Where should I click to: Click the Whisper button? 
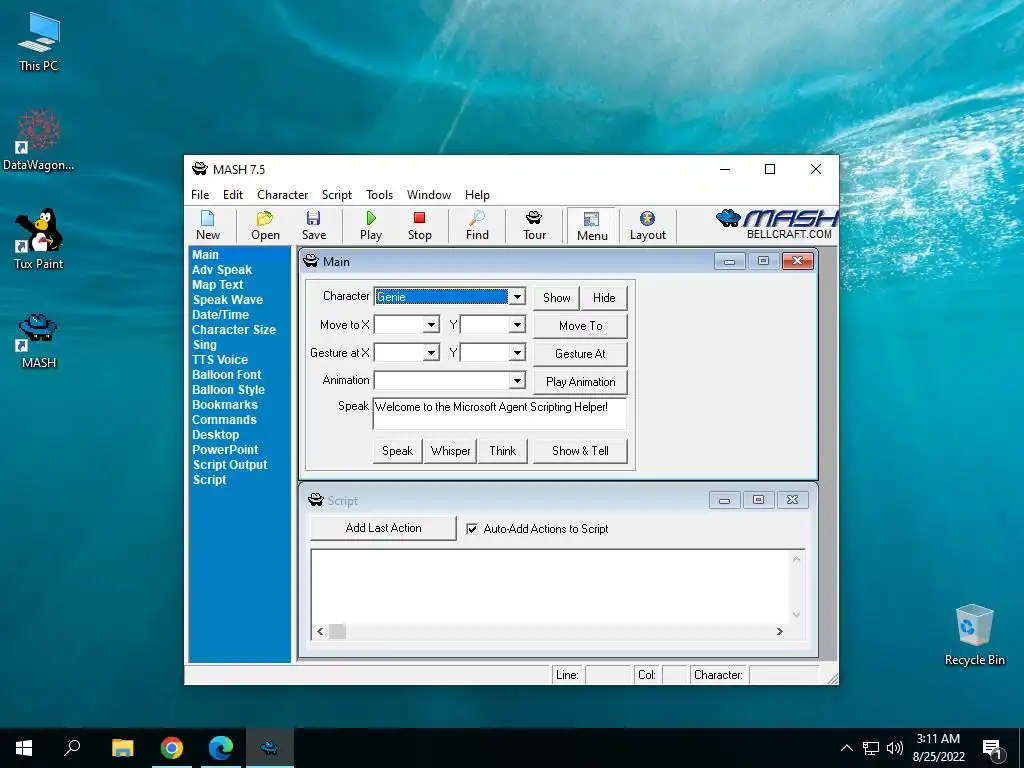pyautogui.click(x=451, y=451)
